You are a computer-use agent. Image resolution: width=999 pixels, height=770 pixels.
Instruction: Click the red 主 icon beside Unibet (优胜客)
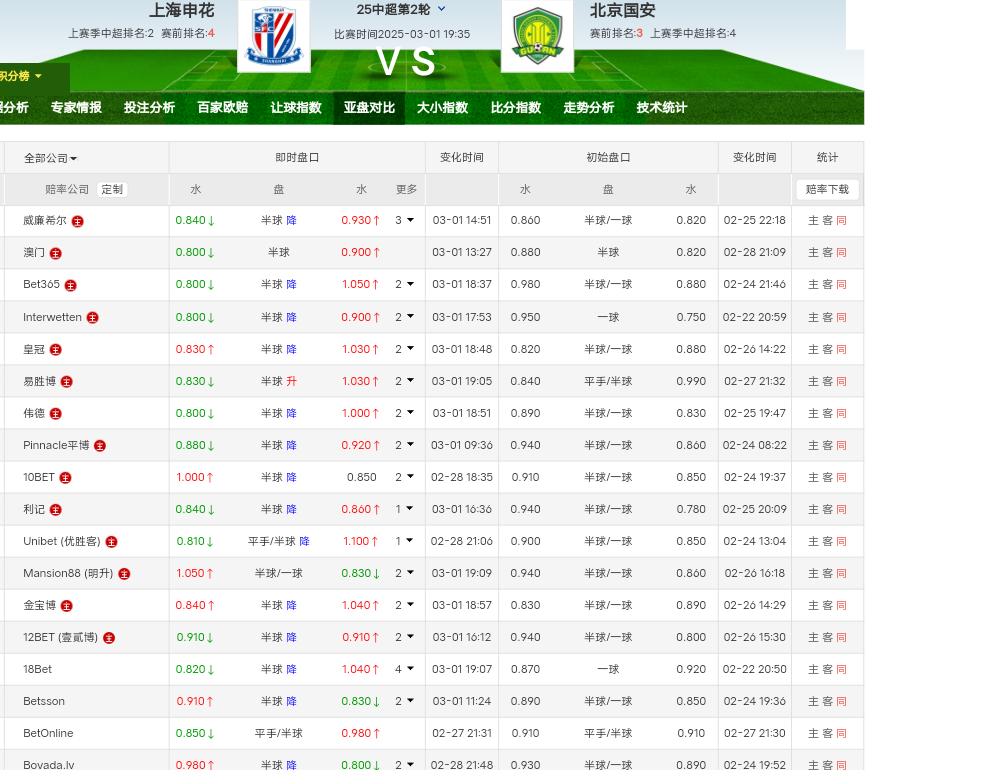[111, 542]
